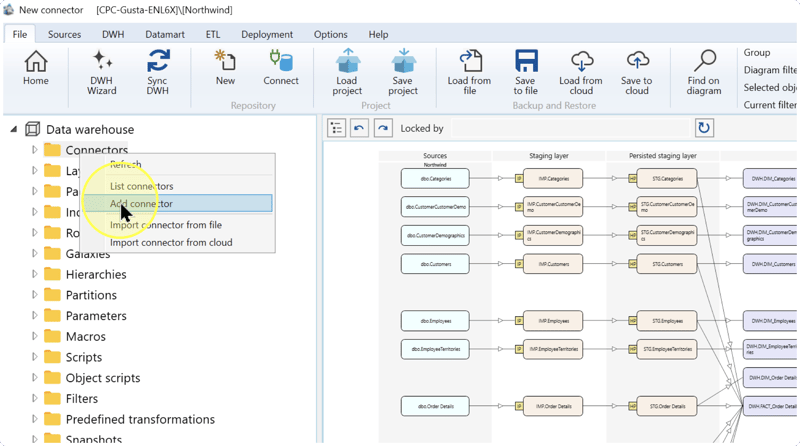Select the DWH.FACT_Order Details node
Screen dimensions: 800x446
coord(771,406)
